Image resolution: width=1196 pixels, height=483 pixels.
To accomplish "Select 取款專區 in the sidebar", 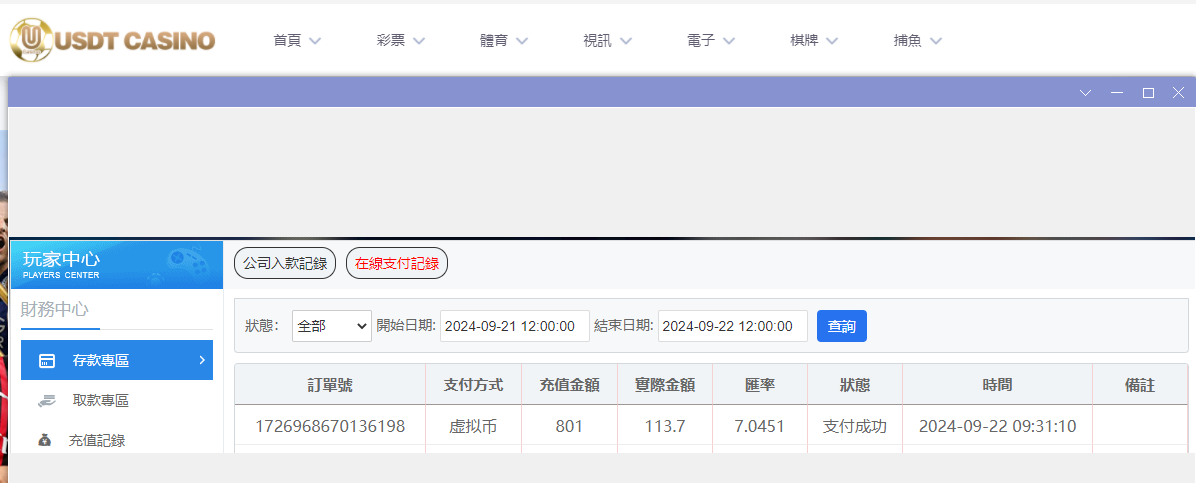I will pos(100,401).
